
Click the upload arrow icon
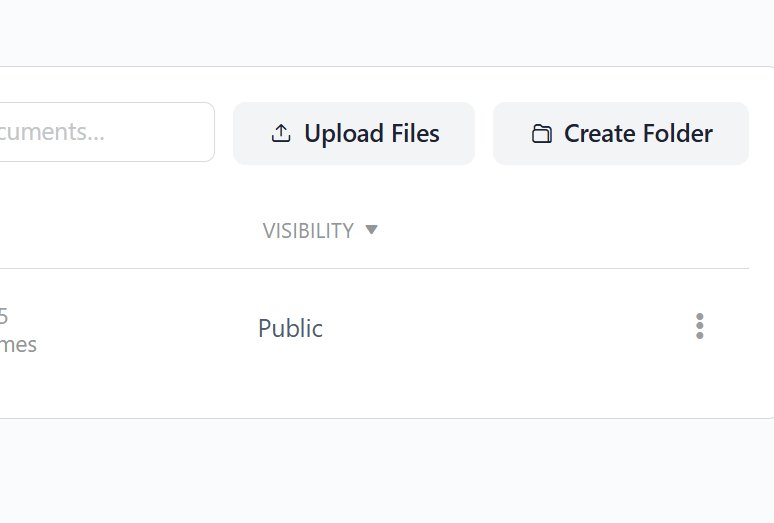(281, 134)
